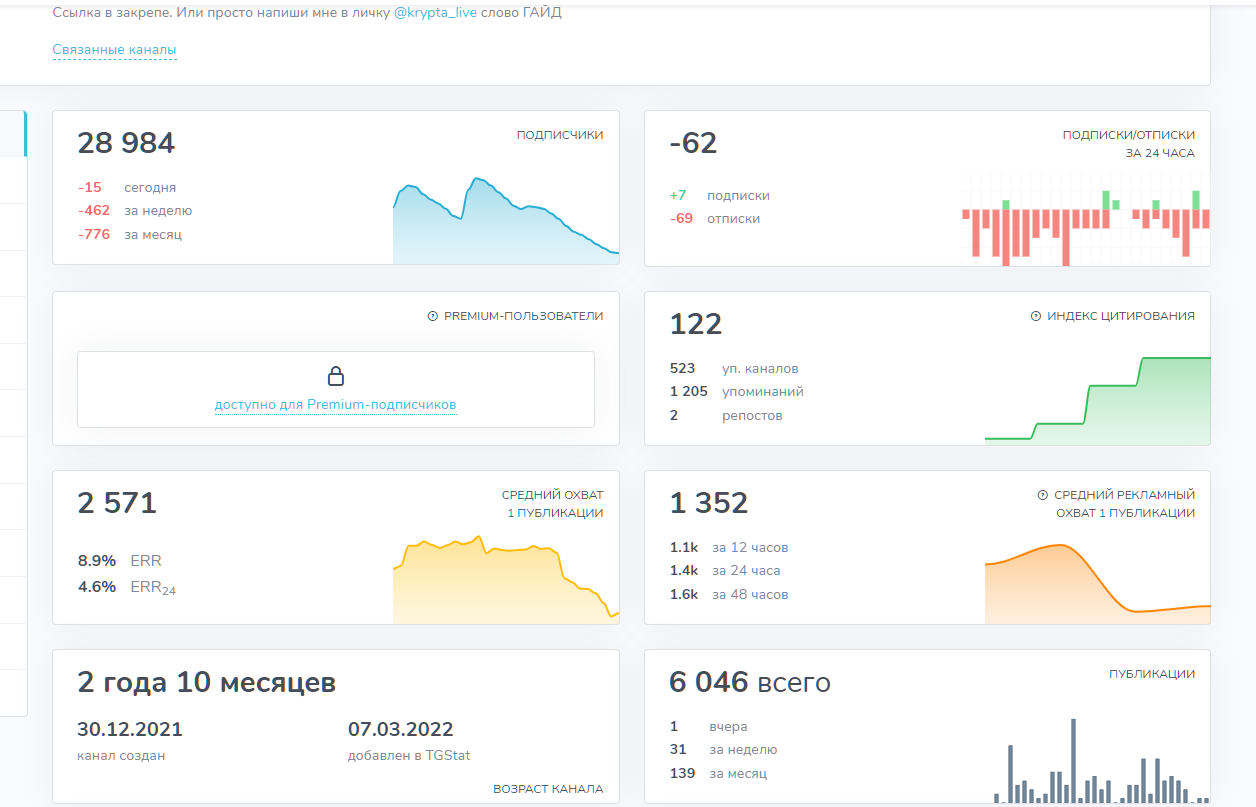Click the 1.4k за 24 часа row
This screenshot has height=807, width=1256.
coord(725,571)
